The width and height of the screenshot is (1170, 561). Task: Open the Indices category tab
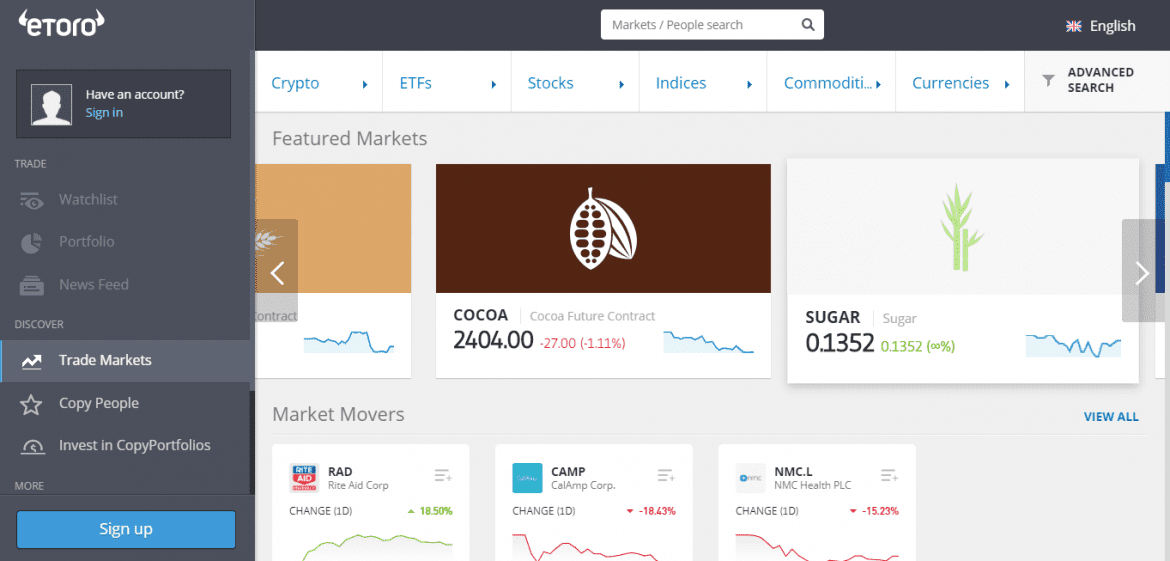tap(681, 83)
